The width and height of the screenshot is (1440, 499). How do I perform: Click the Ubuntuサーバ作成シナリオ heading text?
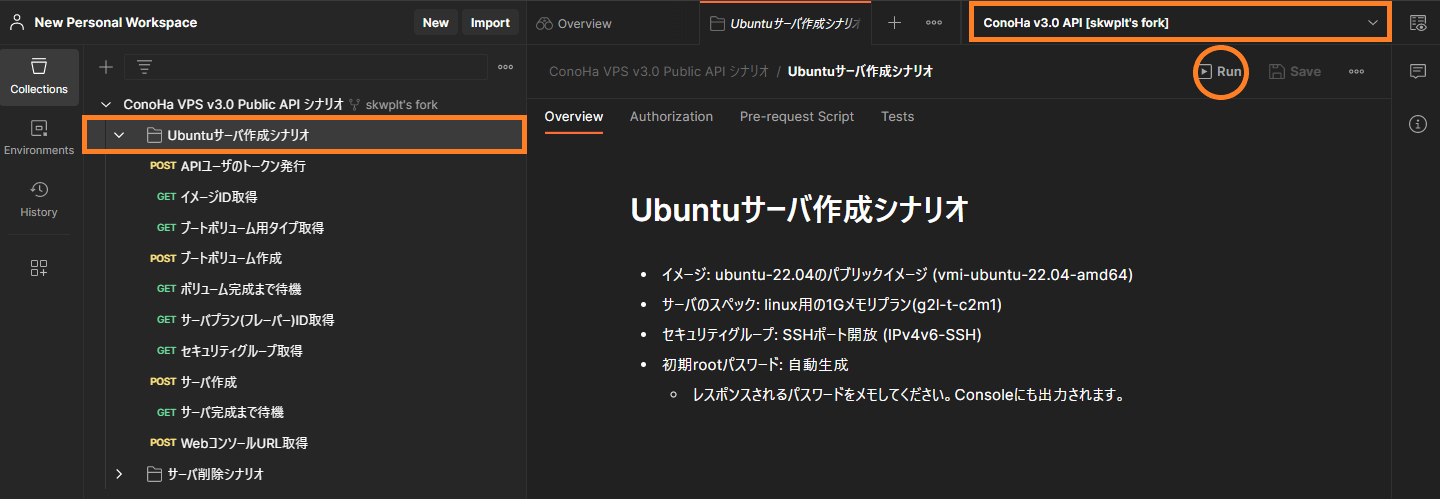coord(800,209)
